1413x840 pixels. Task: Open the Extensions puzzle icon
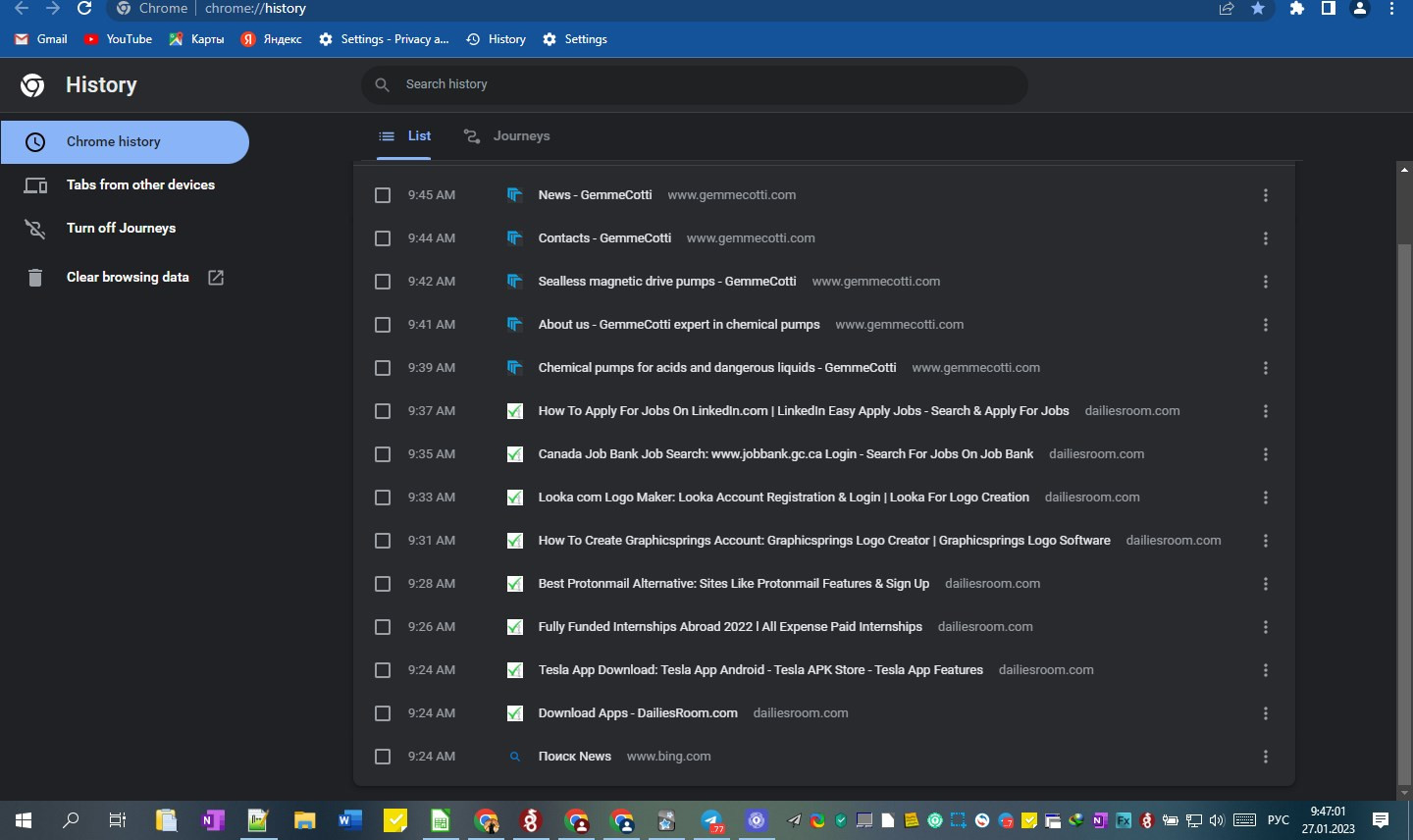click(1297, 9)
